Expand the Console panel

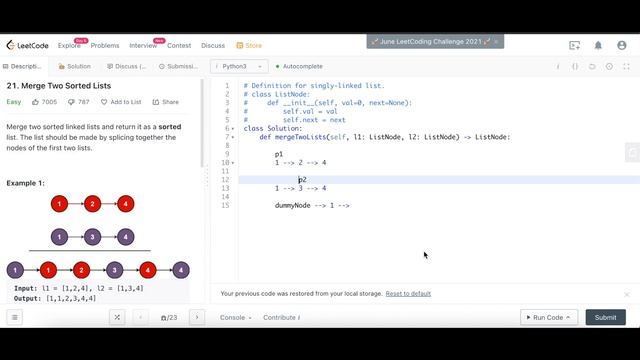point(236,317)
